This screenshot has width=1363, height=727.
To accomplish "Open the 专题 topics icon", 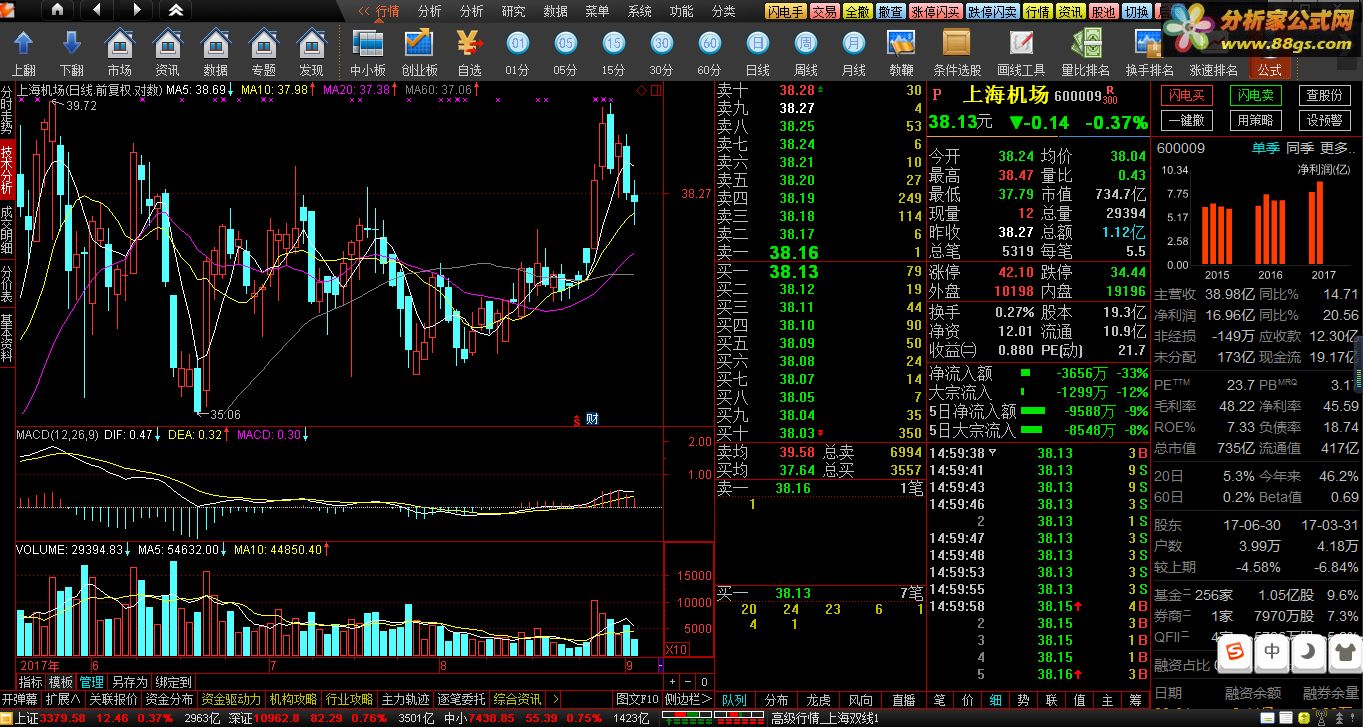I will [263, 52].
